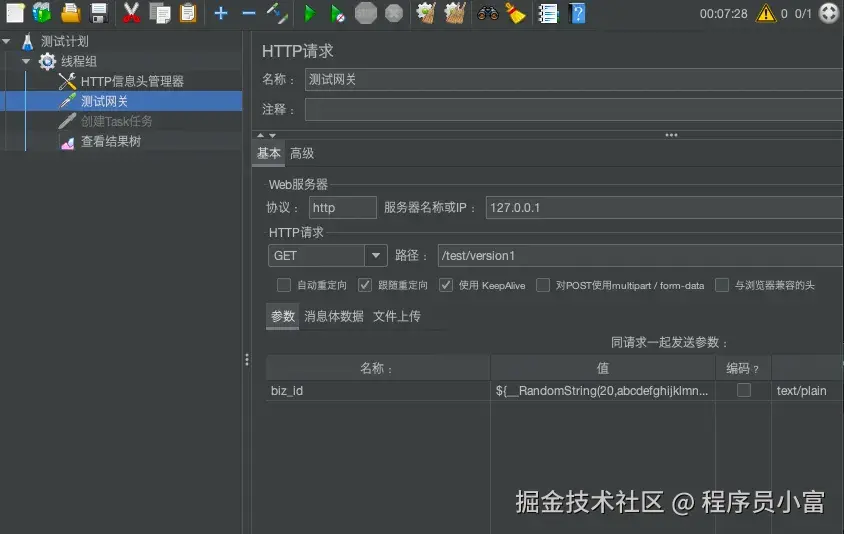Open the 文件上传 tab

tap(397, 316)
